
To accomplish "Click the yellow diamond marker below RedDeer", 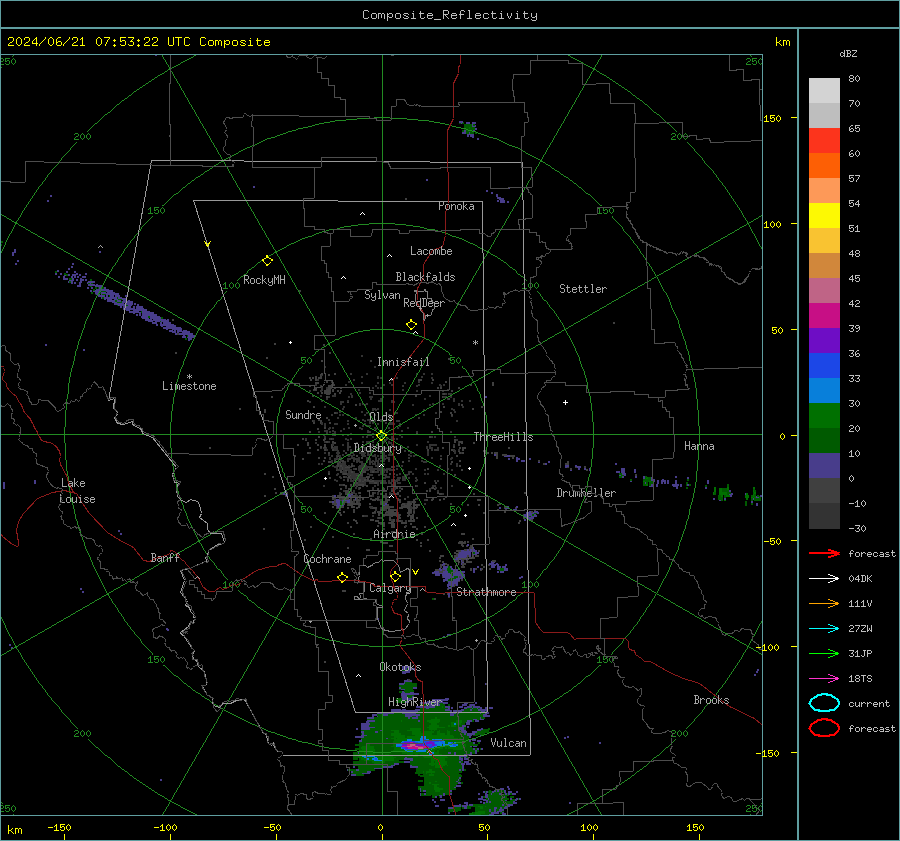I will point(411,325).
